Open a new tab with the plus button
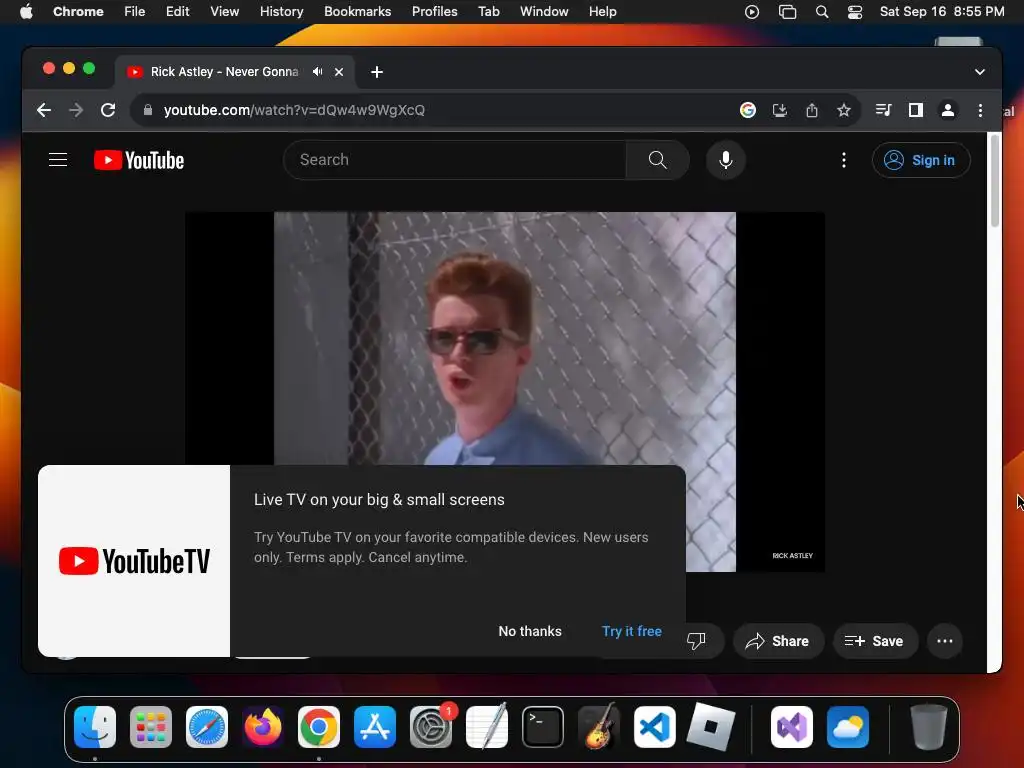Viewport: 1024px width, 768px height. coord(377,72)
